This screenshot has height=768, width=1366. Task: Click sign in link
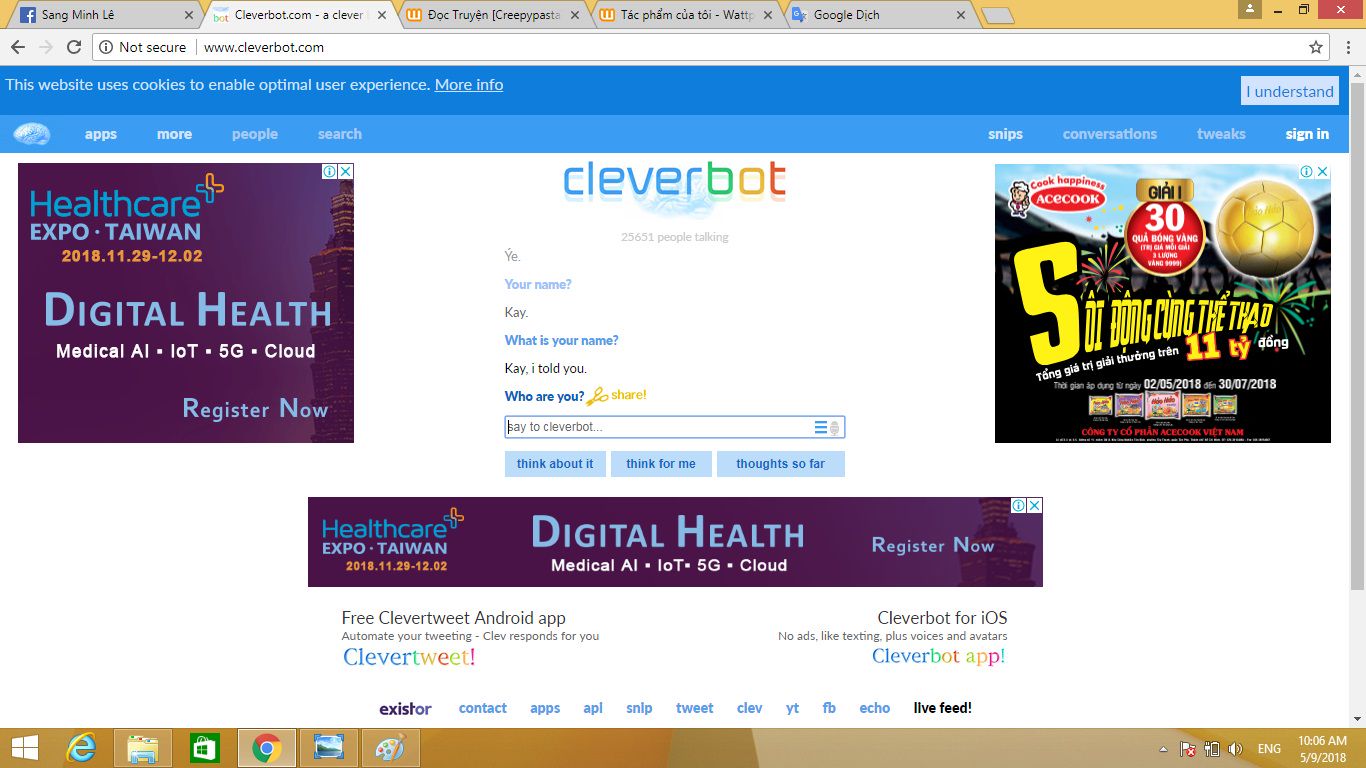pyautogui.click(x=1307, y=134)
